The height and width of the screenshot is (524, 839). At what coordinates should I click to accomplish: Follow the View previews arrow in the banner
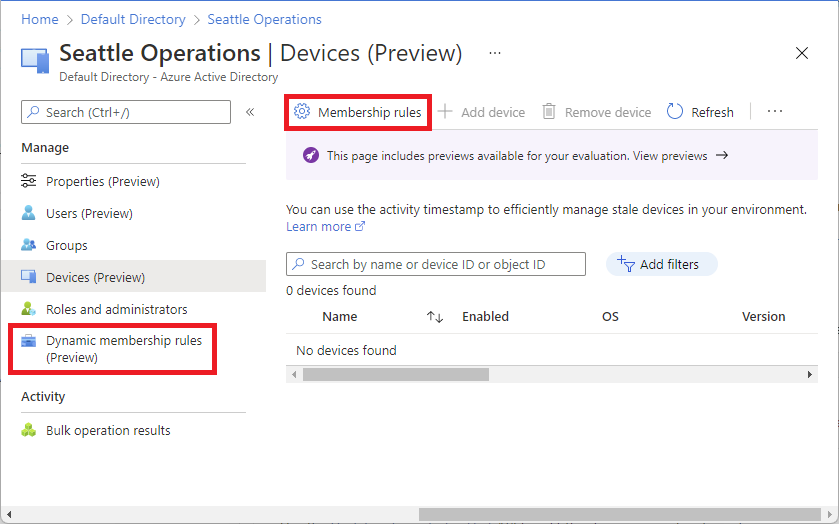(x=722, y=156)
